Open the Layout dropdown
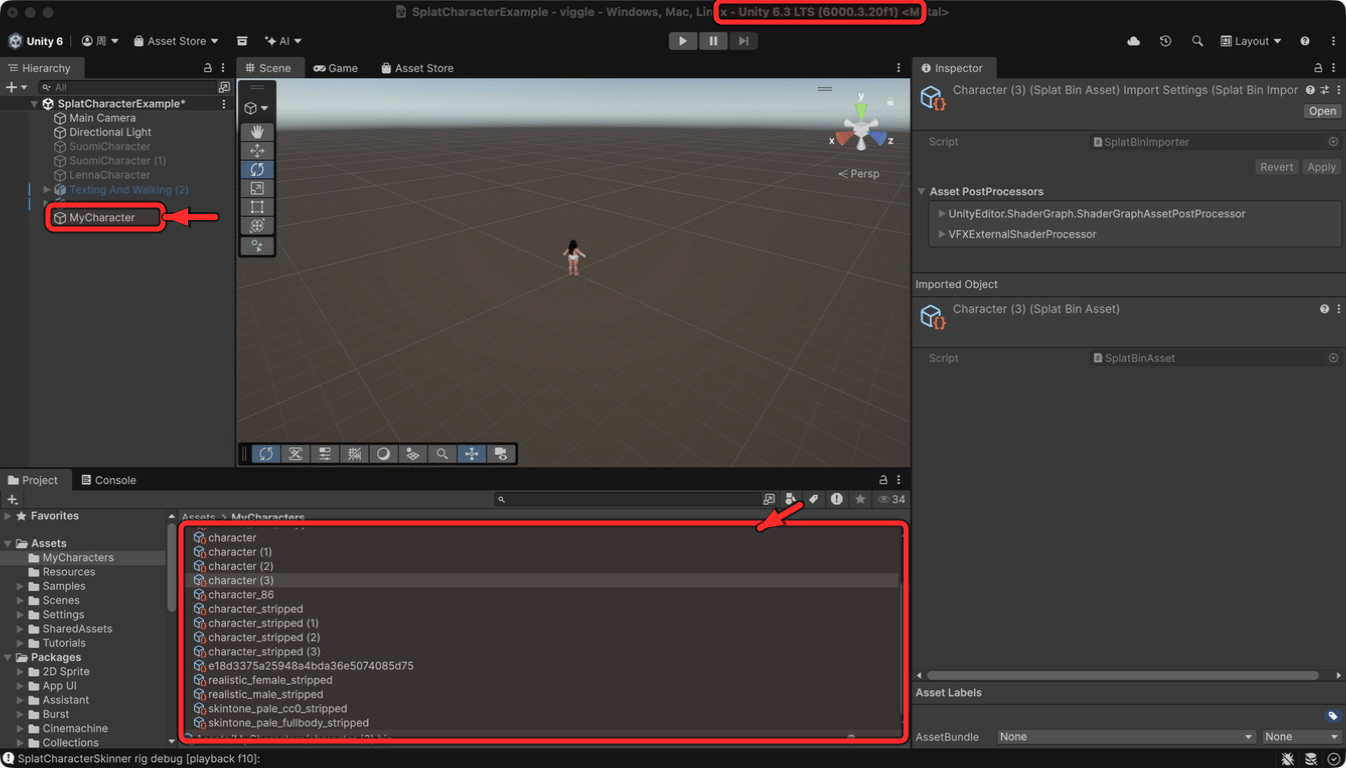The height and width of the screenshot is (768, 1346). (1251, 41)
